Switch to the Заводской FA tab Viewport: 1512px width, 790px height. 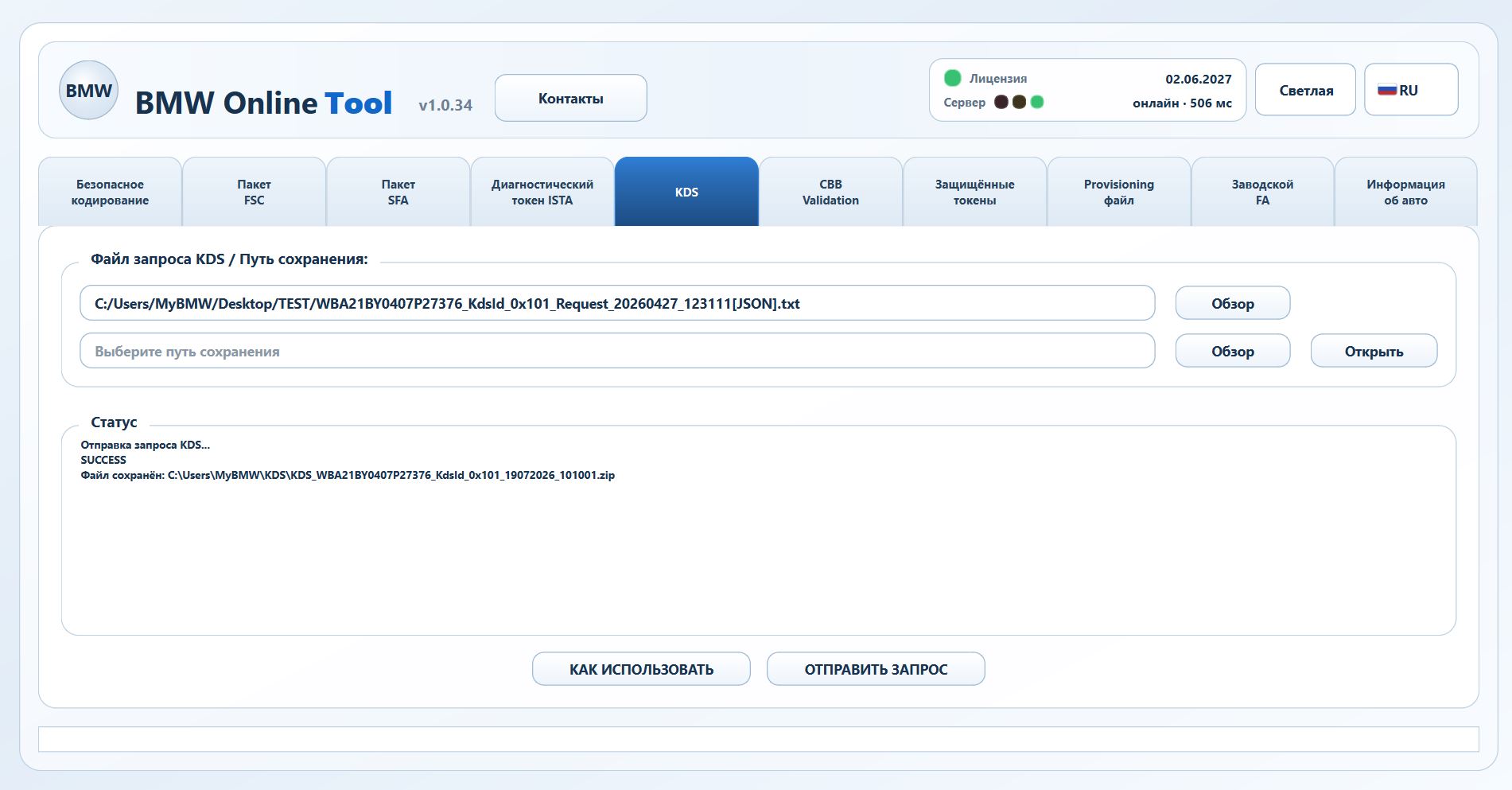pos(1262,192)
